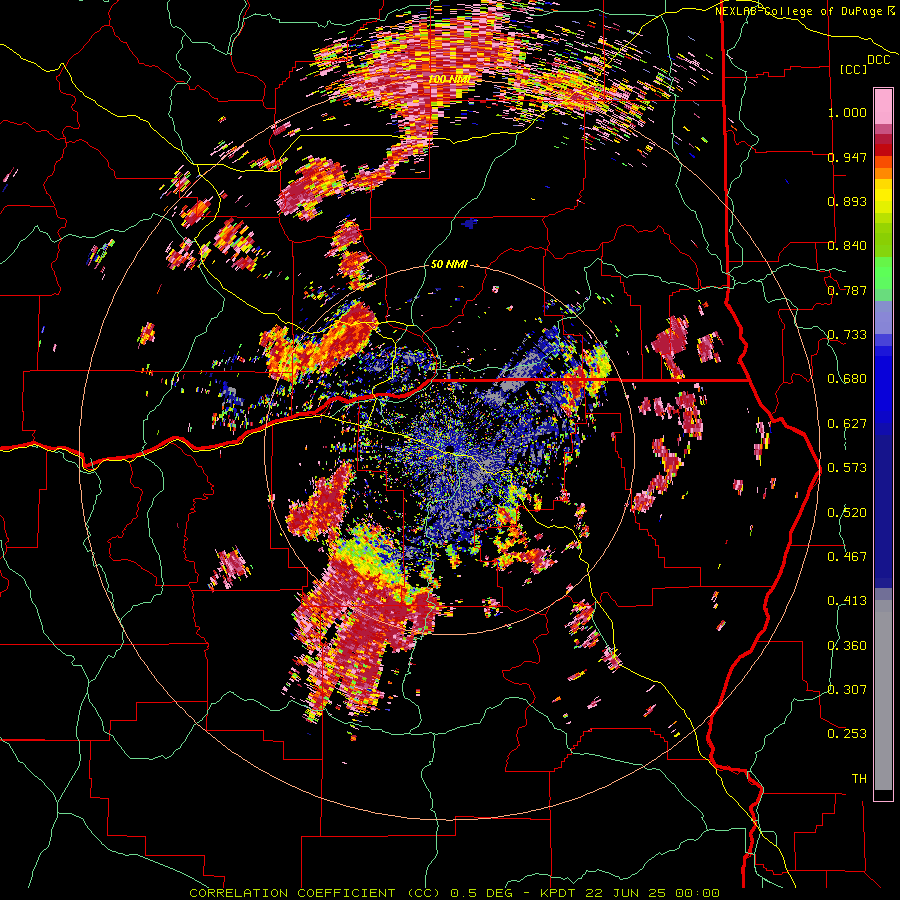Select the 0.787 scale value
Image resolution: width=900 pixels, height=900 pixels.
click(847, 290)
